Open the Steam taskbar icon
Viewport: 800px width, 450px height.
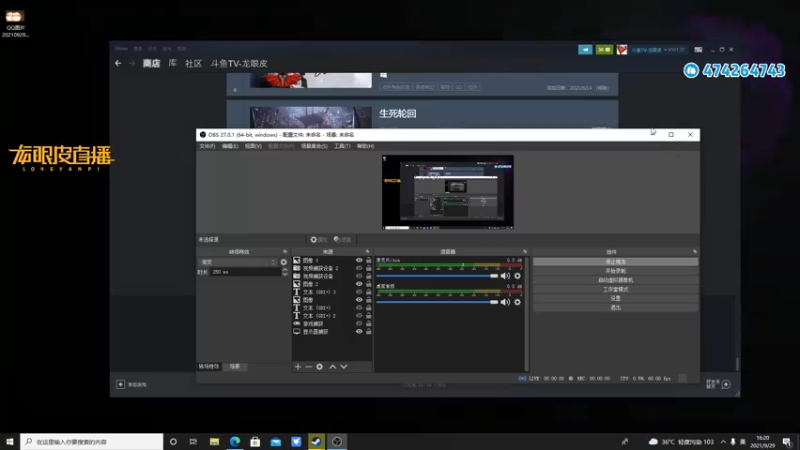click(x=316, y=442)
